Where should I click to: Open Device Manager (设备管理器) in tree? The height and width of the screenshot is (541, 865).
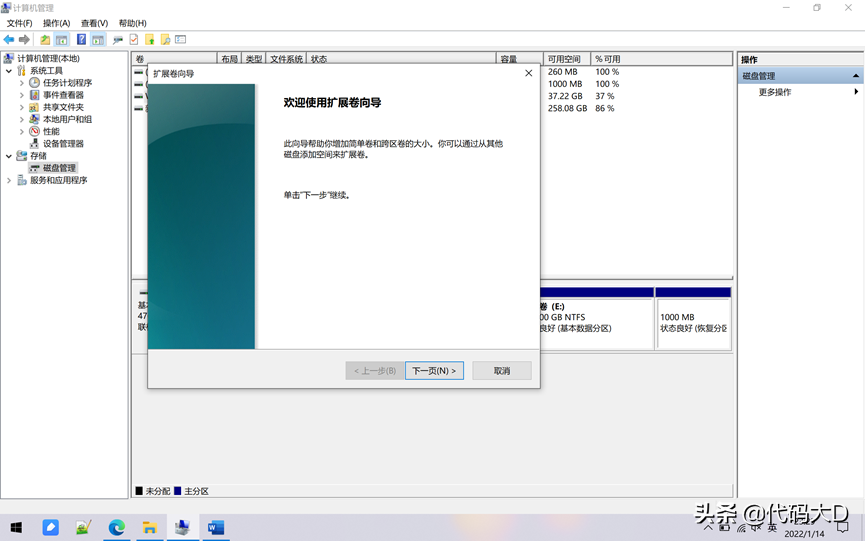(63, 144)
